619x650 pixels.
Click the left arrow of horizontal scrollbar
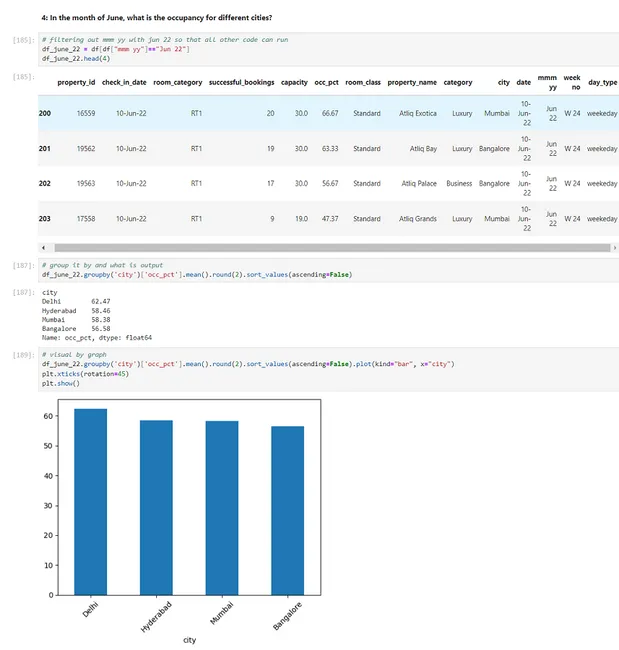click(43, 248)
